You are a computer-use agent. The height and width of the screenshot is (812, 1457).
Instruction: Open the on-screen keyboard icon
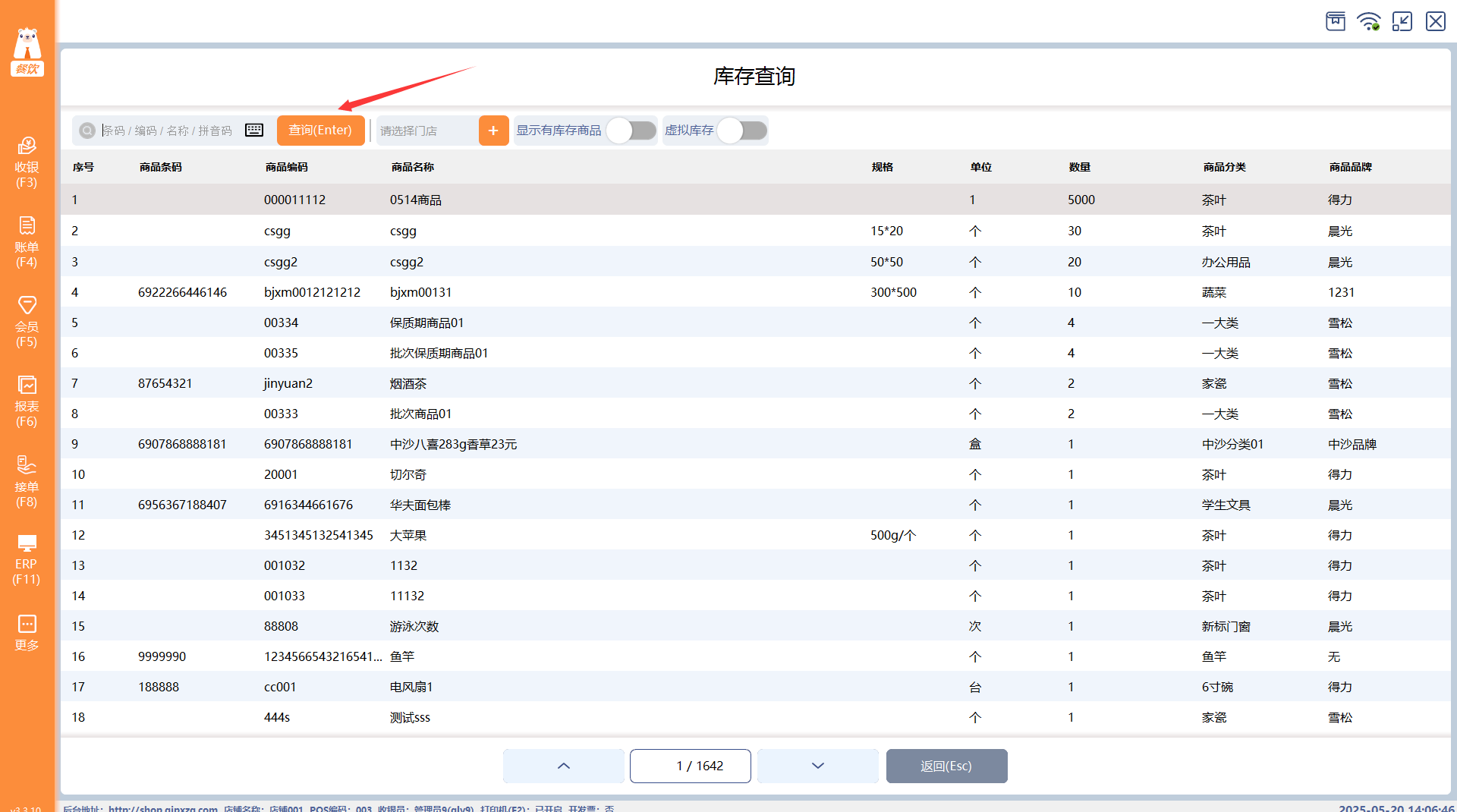[254, 131]
